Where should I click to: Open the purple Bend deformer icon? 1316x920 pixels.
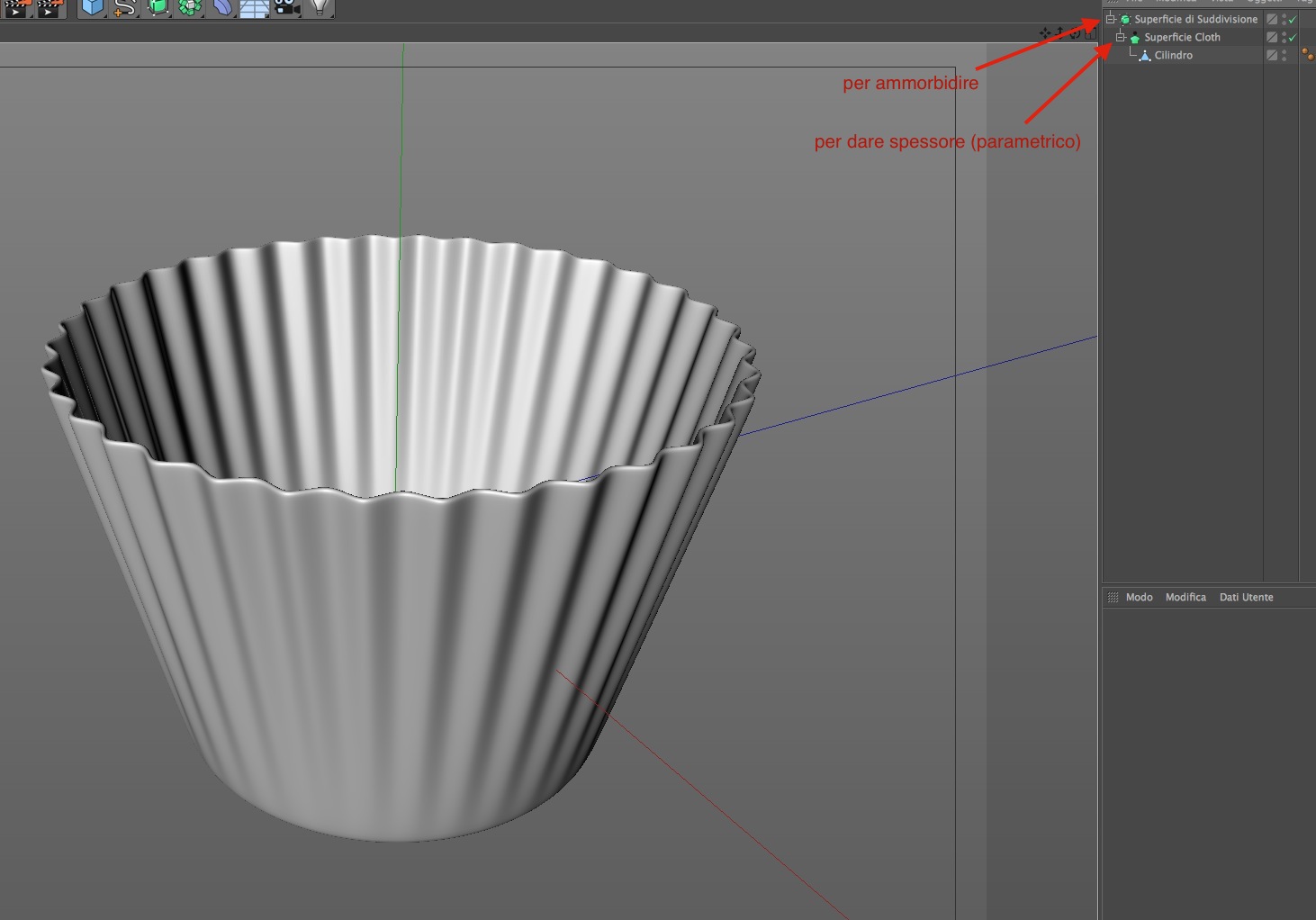pyautogui.click(x=222, y=8)
